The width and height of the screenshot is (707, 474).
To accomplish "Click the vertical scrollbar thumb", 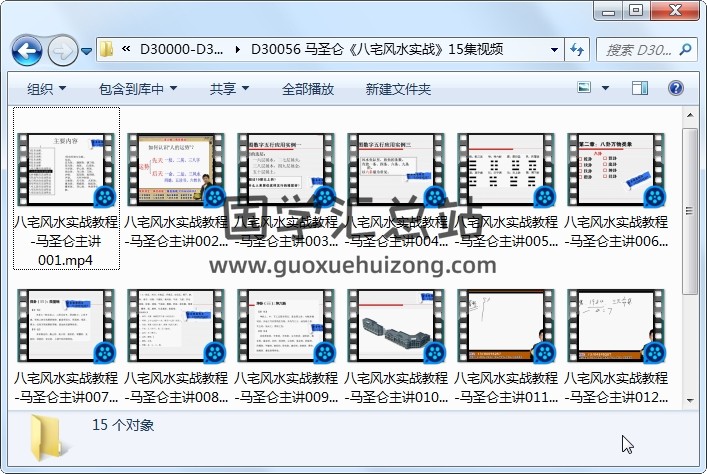I will pyautogui.click(x=690, y=211).
